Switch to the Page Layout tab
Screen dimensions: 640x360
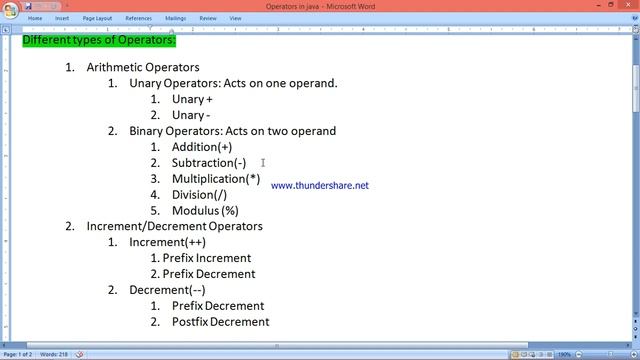[97, 18]
